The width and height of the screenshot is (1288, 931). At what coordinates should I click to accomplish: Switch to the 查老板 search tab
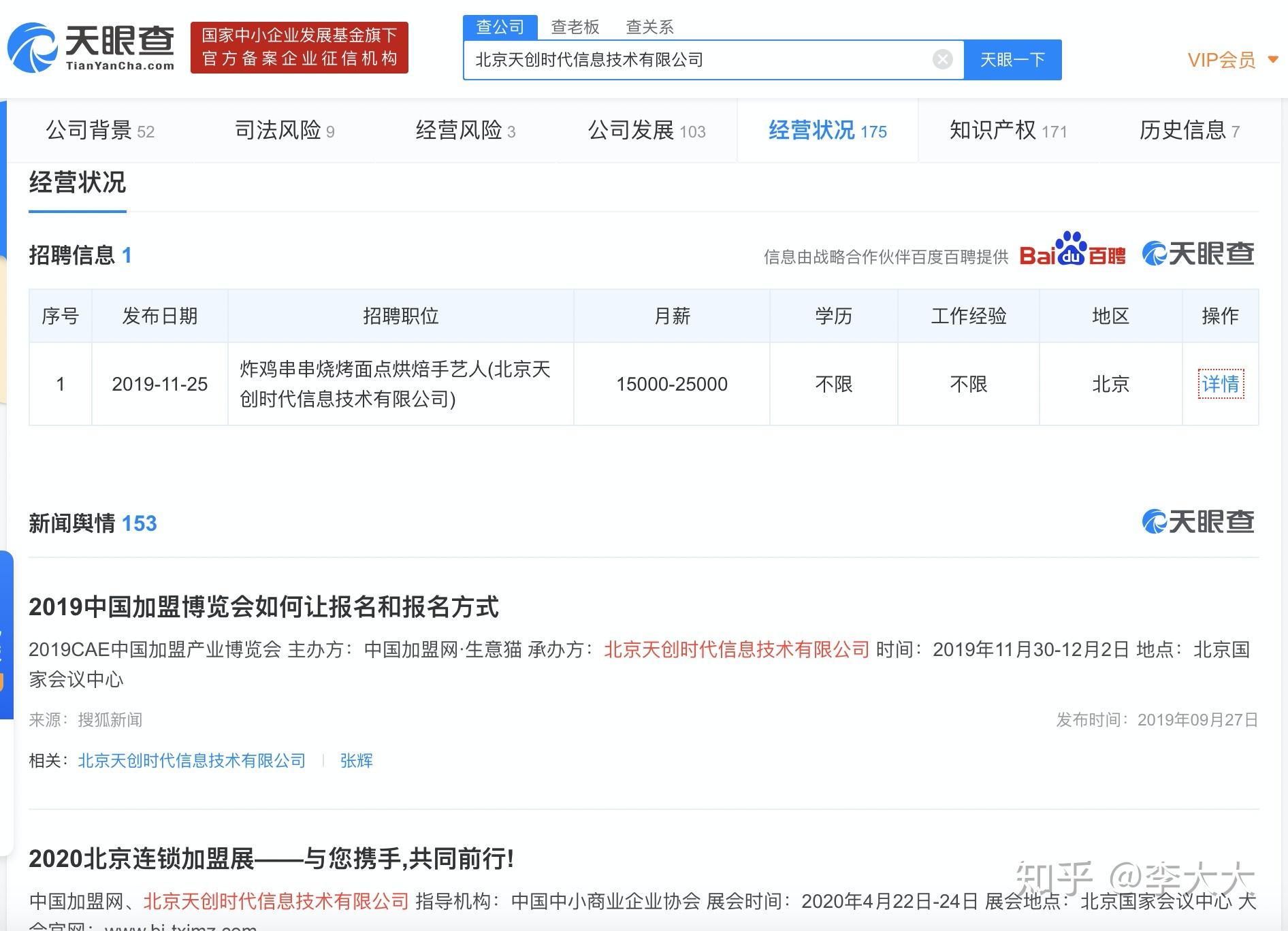(575, 27)
